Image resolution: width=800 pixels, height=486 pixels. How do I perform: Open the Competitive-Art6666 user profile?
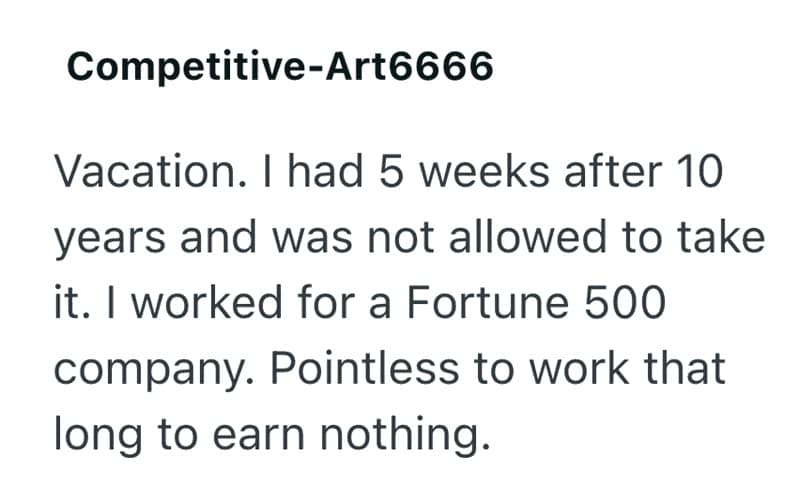tap(280, 67)
